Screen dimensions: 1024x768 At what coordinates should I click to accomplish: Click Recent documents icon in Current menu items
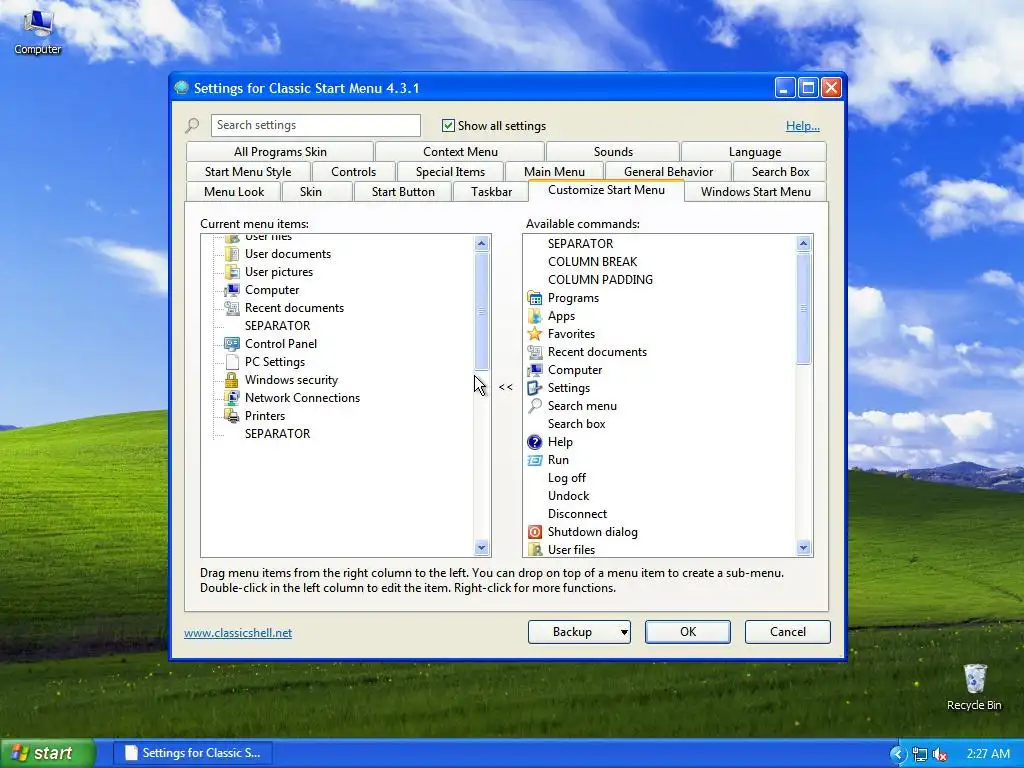[x=232, y=308]
